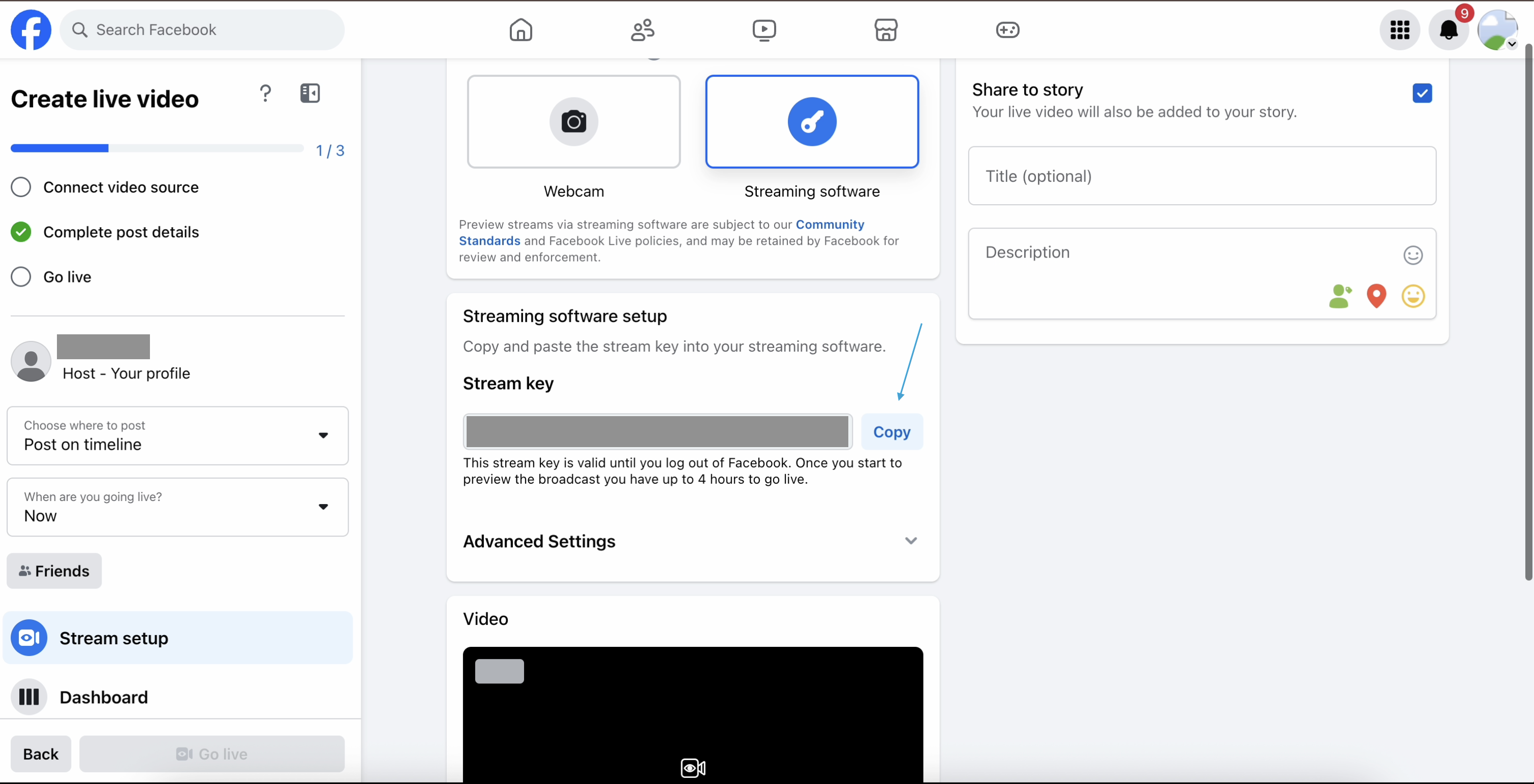
Task: Click the video preview camera icon
Action: (693, 767)
